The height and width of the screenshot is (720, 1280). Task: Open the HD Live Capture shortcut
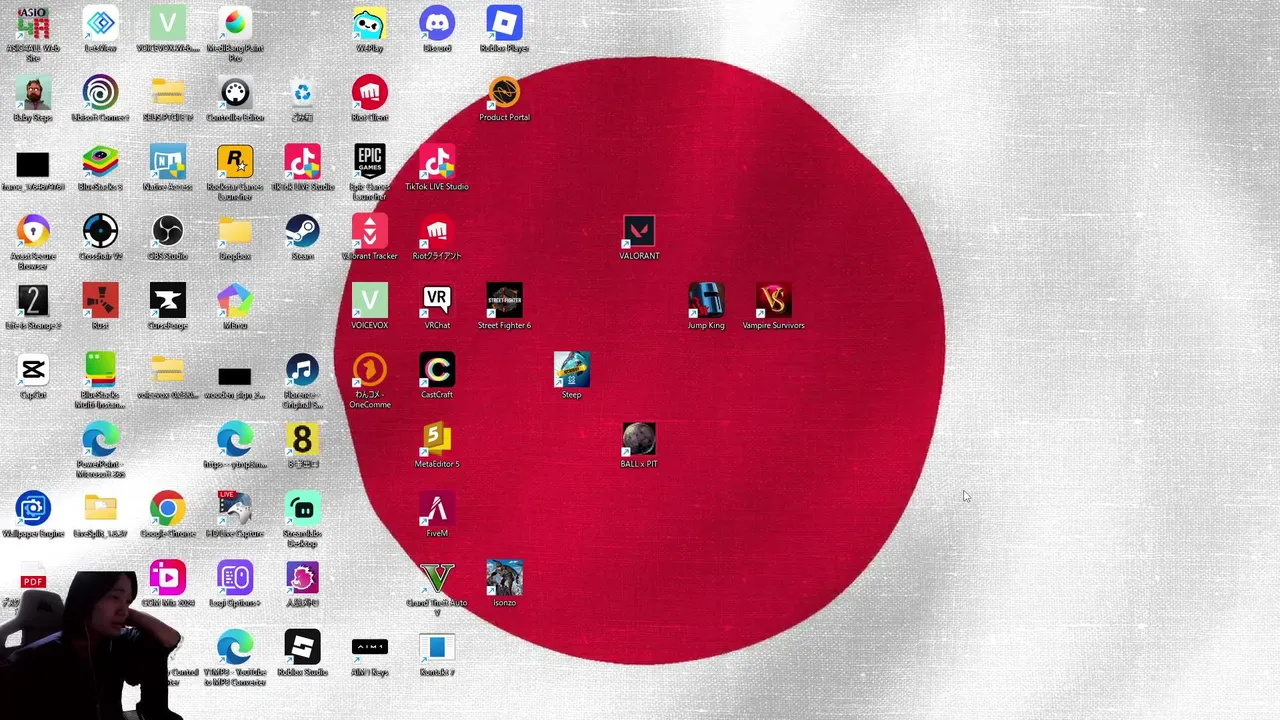235,509
